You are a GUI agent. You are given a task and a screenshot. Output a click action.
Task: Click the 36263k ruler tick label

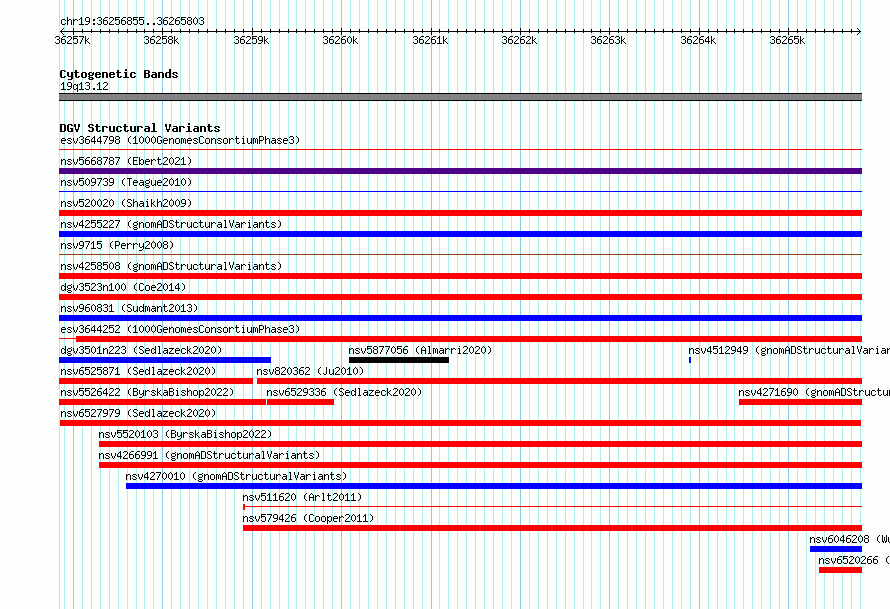(x=608, y=40)
